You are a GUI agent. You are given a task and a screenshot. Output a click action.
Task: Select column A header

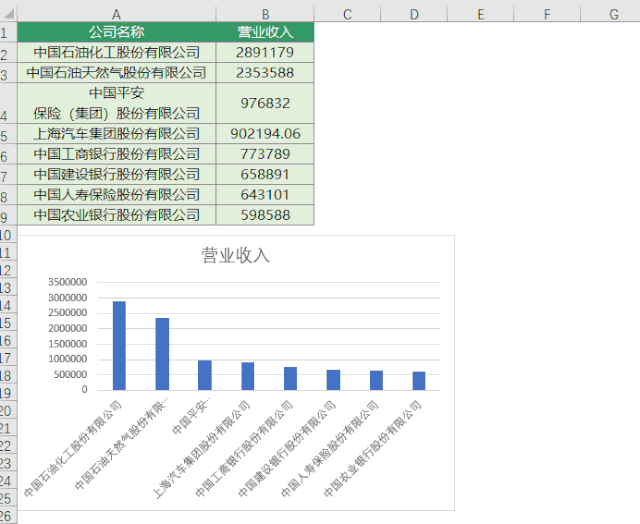pos(116,14)
